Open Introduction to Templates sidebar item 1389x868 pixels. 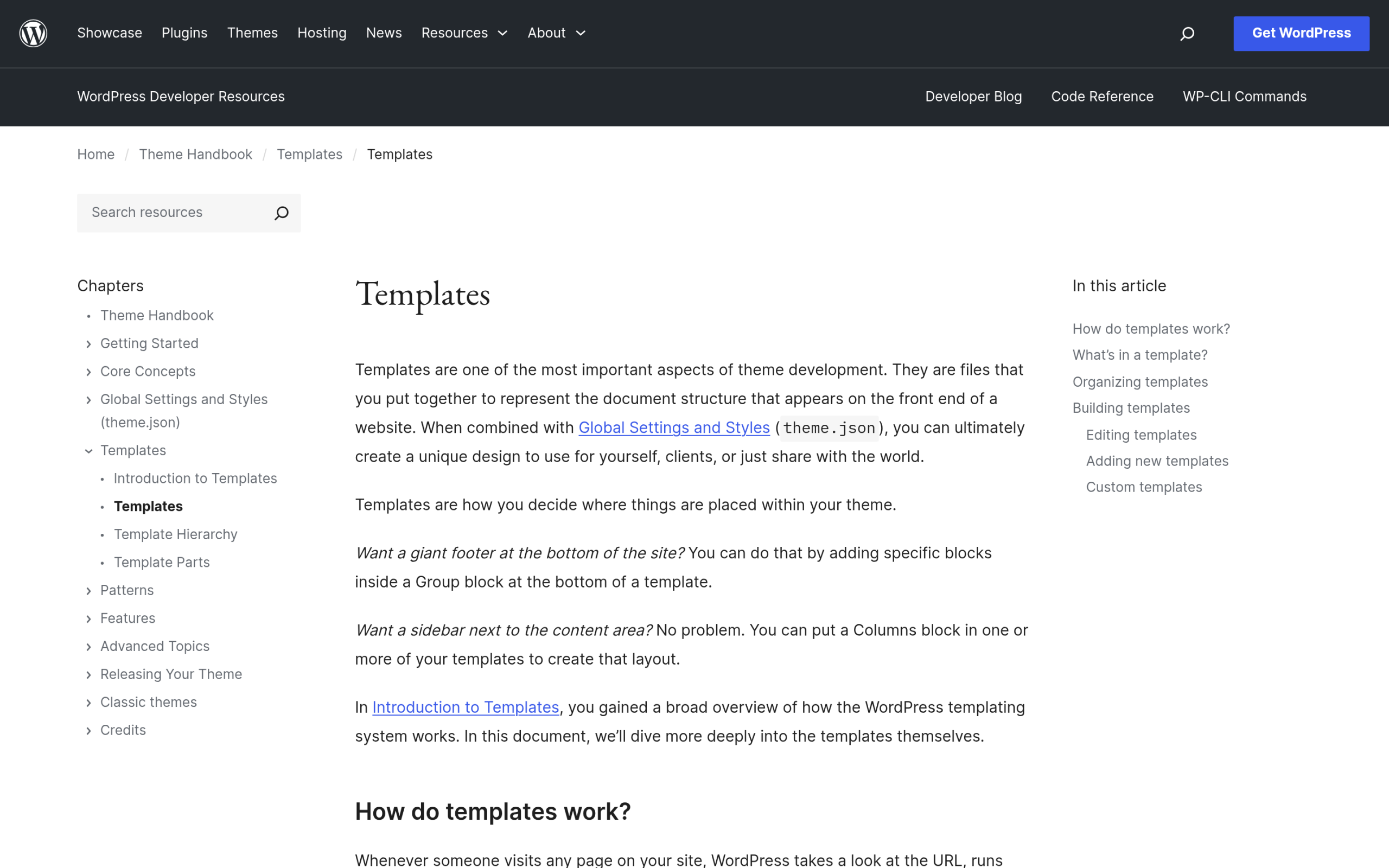pyautogui.click(x=195, y=479)
